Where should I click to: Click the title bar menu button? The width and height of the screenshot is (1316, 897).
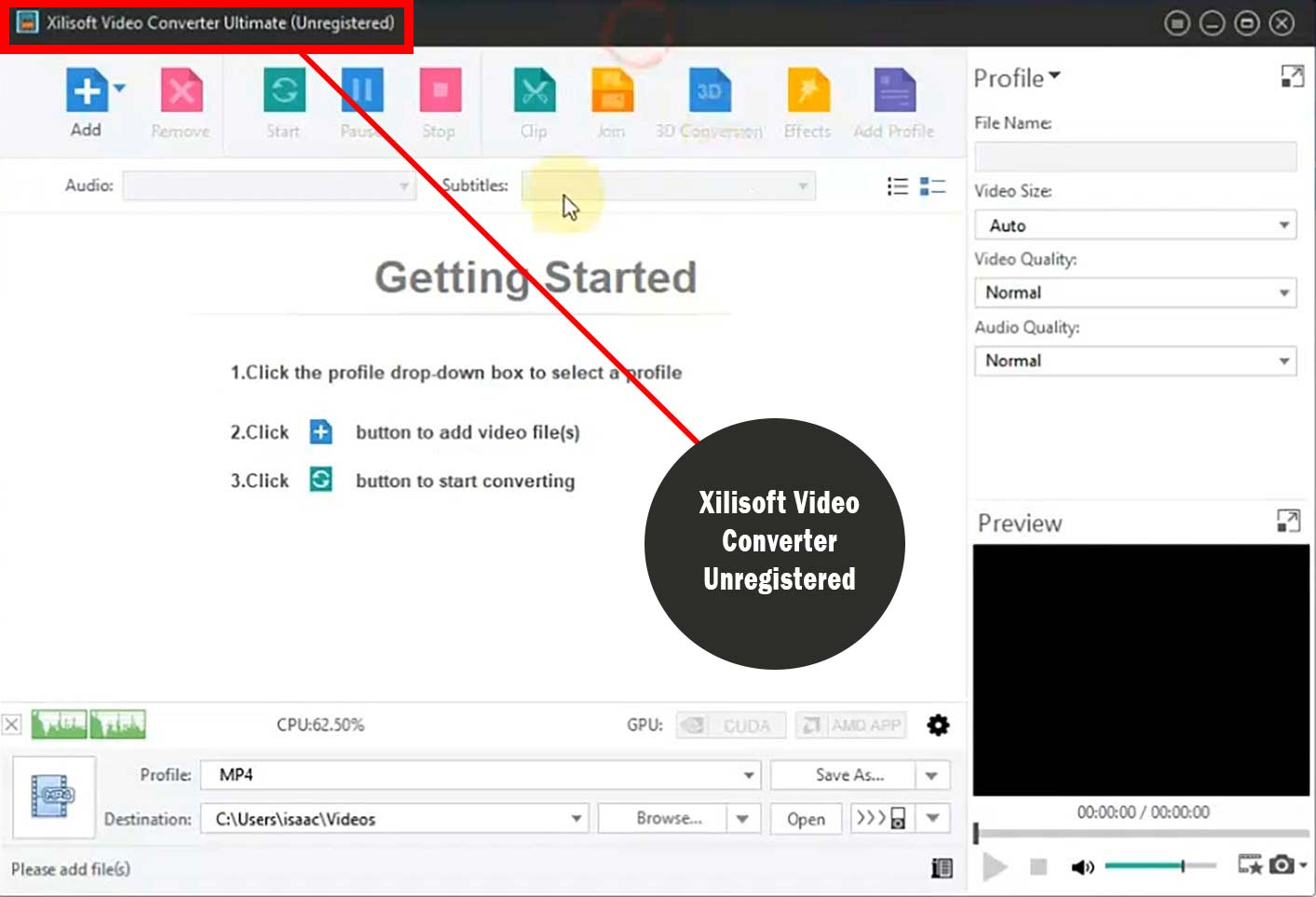1177,23
